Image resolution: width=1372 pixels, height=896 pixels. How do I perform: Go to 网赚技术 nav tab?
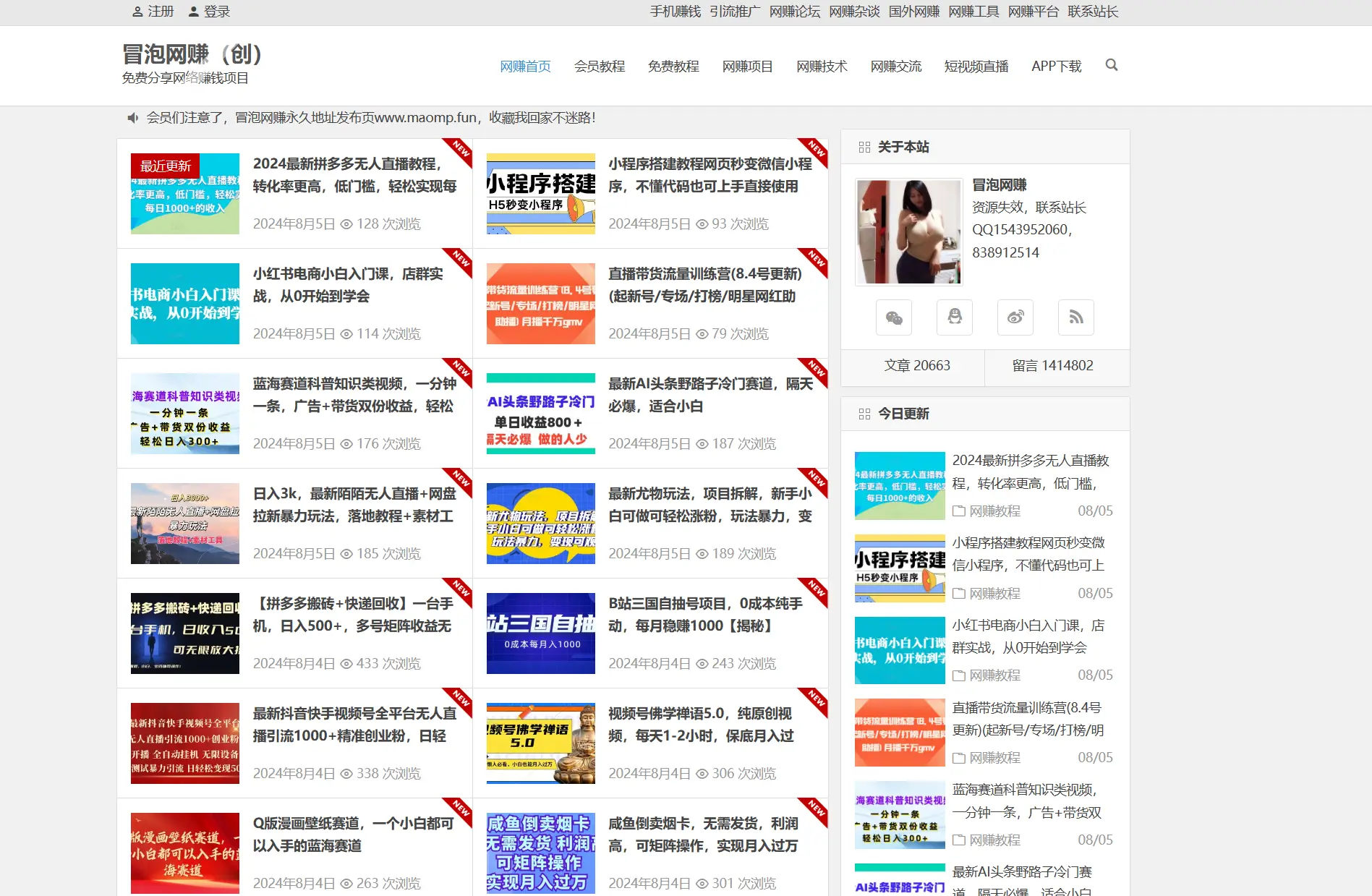click(x=822, y=67)
